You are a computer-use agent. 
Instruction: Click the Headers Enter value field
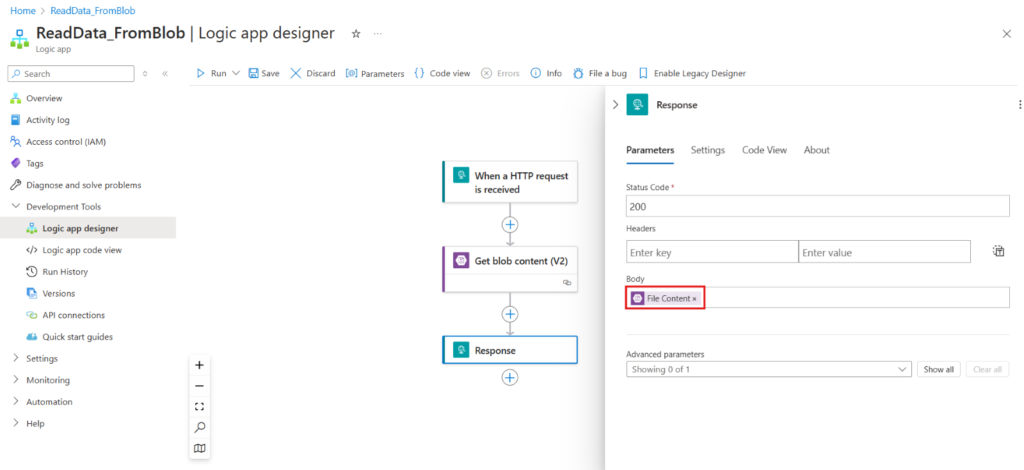click(884, 252)
